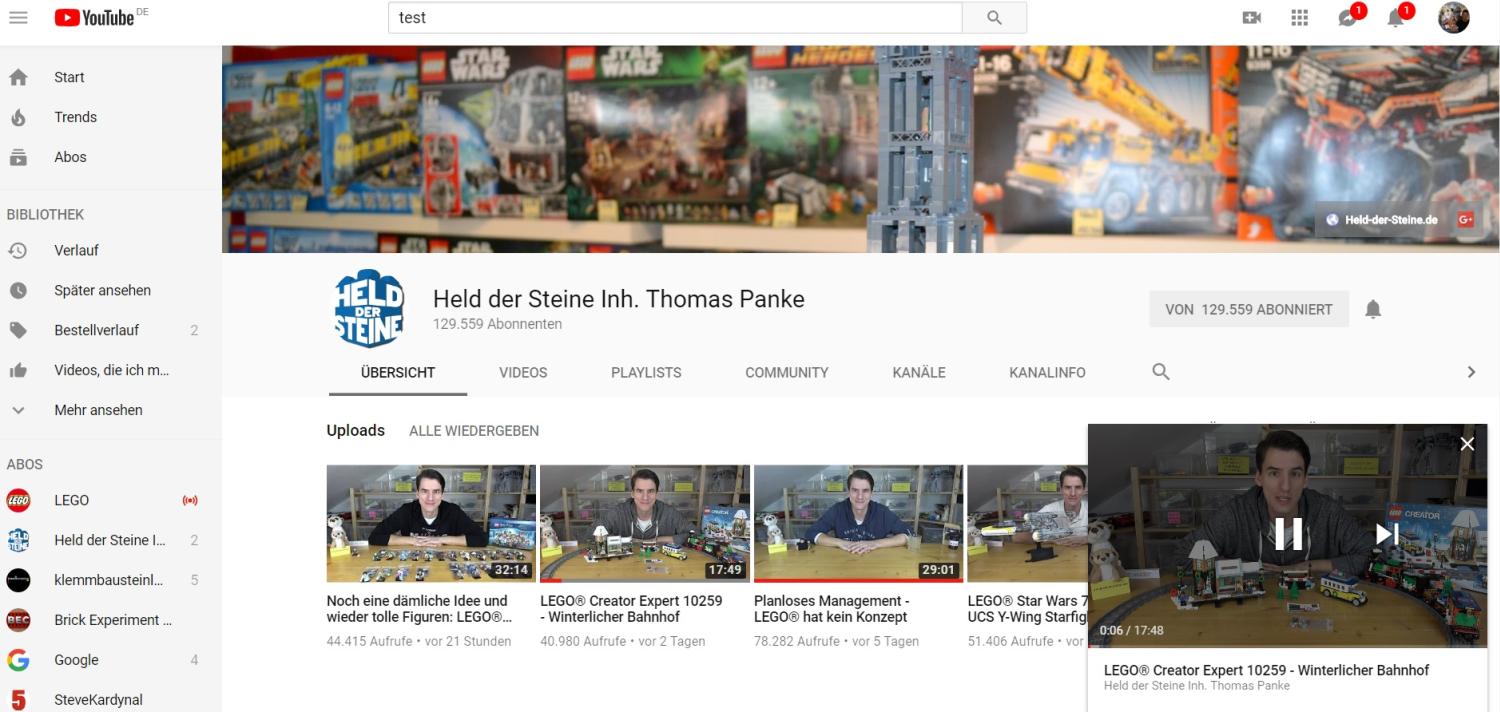Open the PLAYLISTS tab
The height and width of the screenshot is (712, 1500).
pyautogui.click(x=646, y=372)
